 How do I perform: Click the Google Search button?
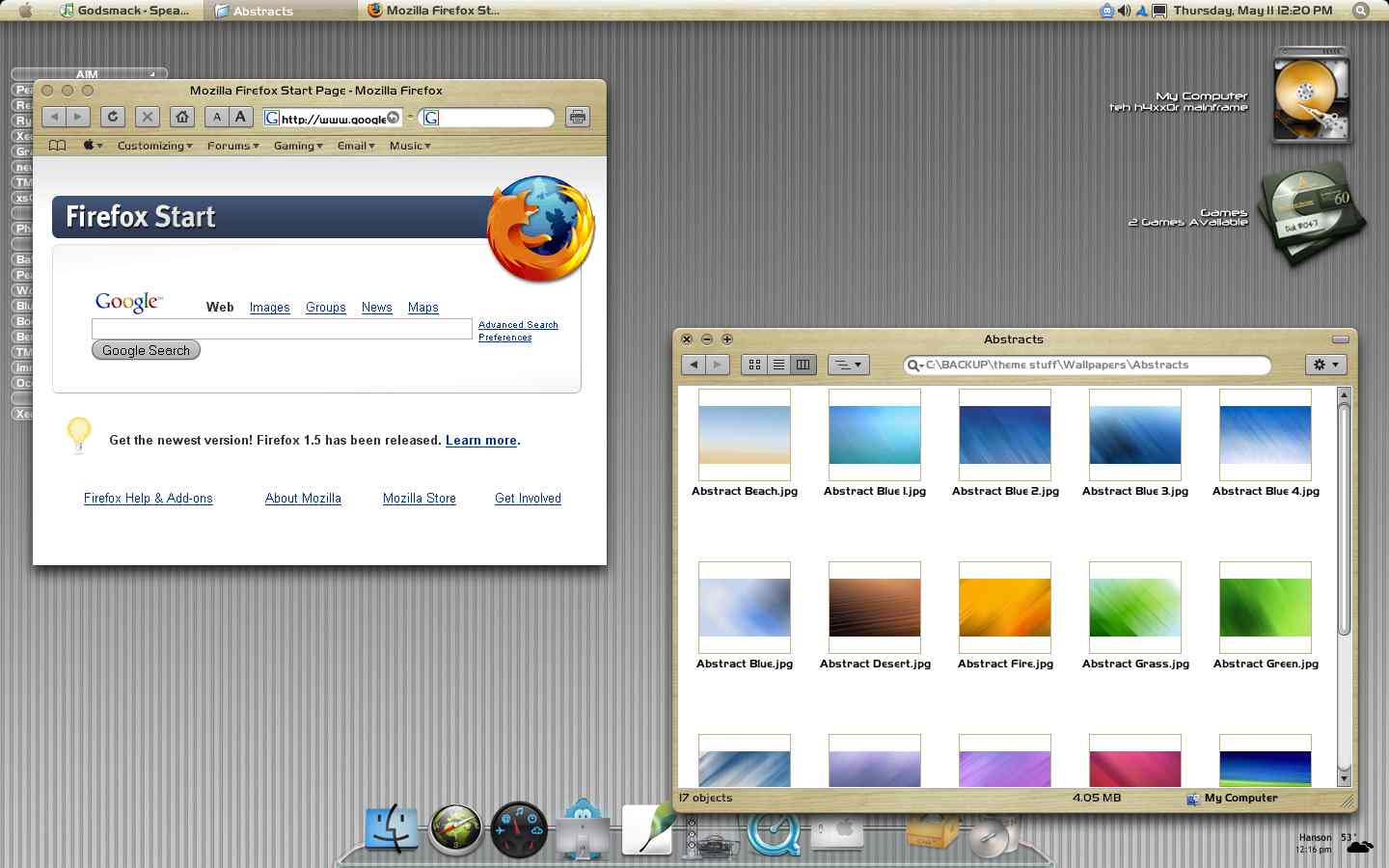click(146, 350)
